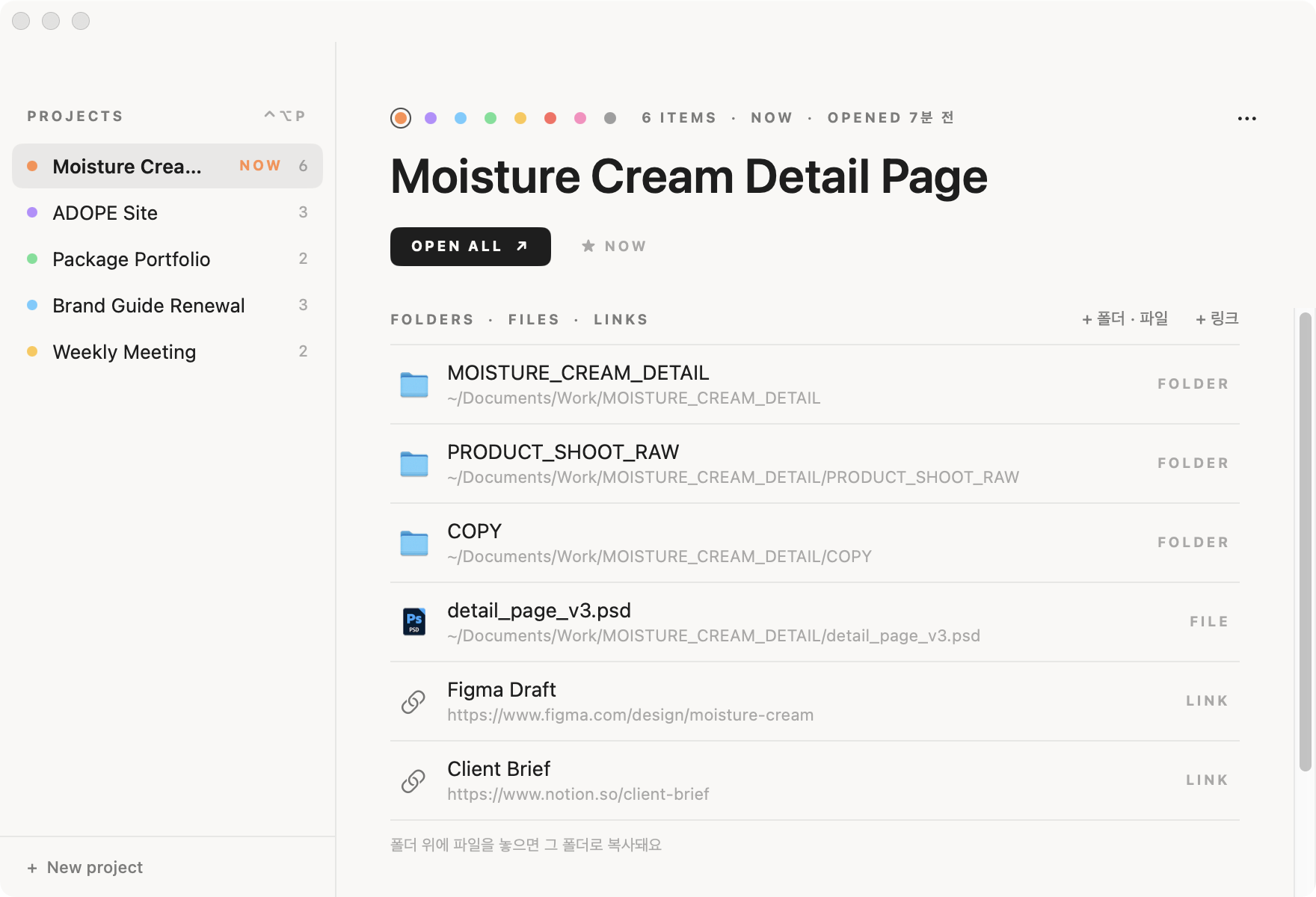Click the MOISTURE_CREAM_DETAIL folder name
The width and height of the screenshot is (1316, 897).
coord(578,373)
